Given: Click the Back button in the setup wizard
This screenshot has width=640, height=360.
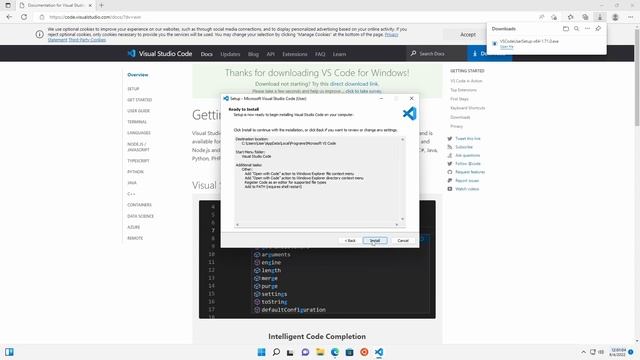Looking at the screenshot, I should (x=350, y=240).
